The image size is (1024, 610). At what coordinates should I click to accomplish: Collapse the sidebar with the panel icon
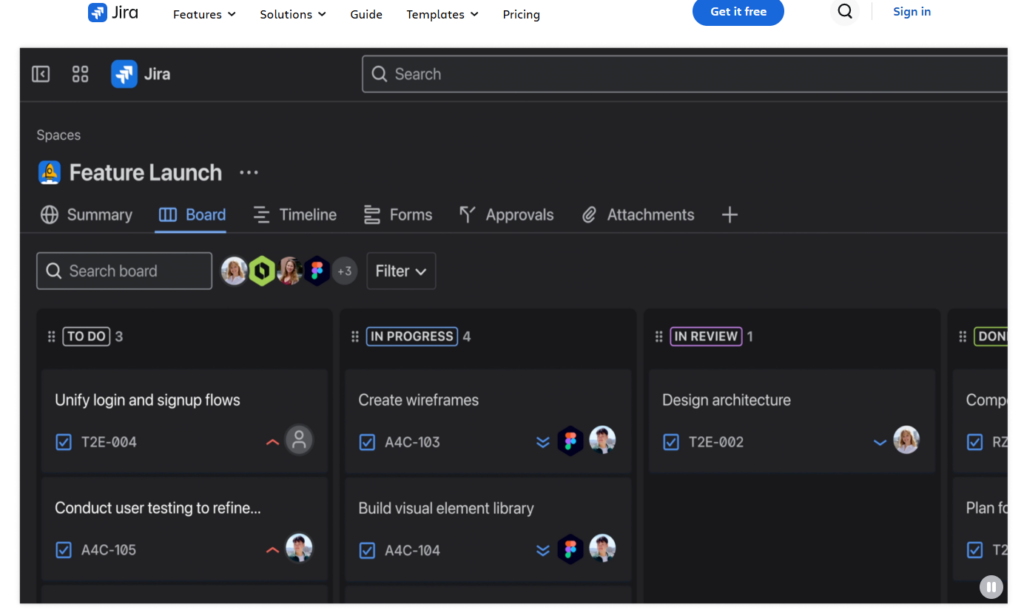(x=40, y=74)
